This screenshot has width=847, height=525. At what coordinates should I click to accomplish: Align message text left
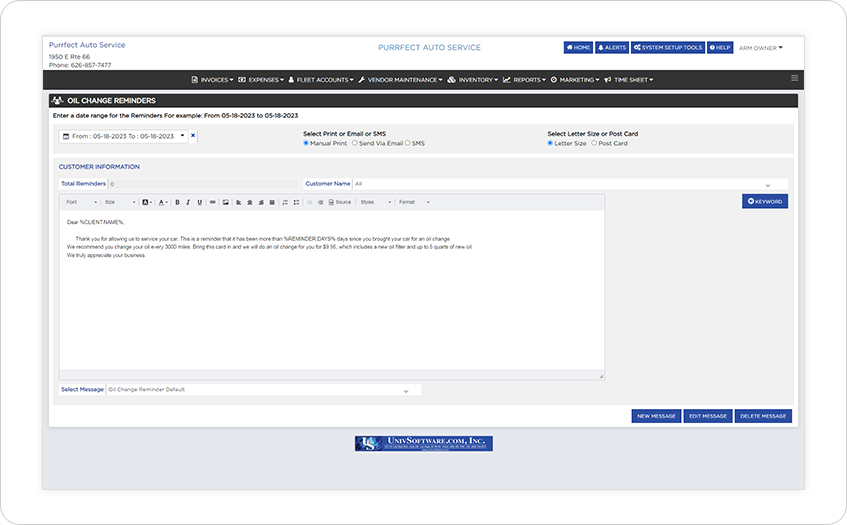pyautogui.click(x=238, y=203)
